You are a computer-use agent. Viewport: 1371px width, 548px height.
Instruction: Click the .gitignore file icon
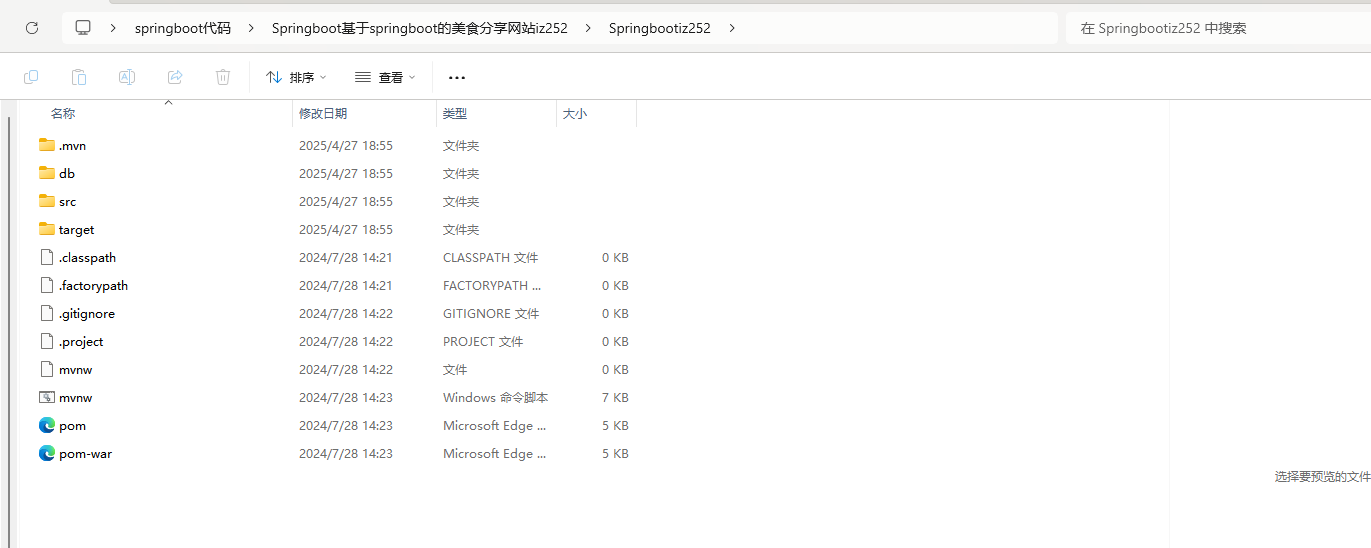[x=47, y=313]
